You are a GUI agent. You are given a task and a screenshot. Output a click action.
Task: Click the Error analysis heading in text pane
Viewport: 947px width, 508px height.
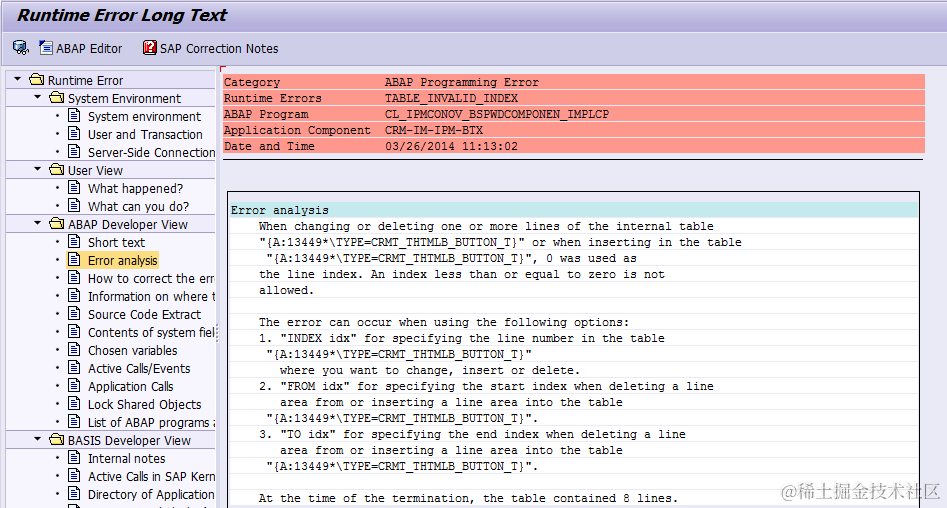(x=280, y=210)
